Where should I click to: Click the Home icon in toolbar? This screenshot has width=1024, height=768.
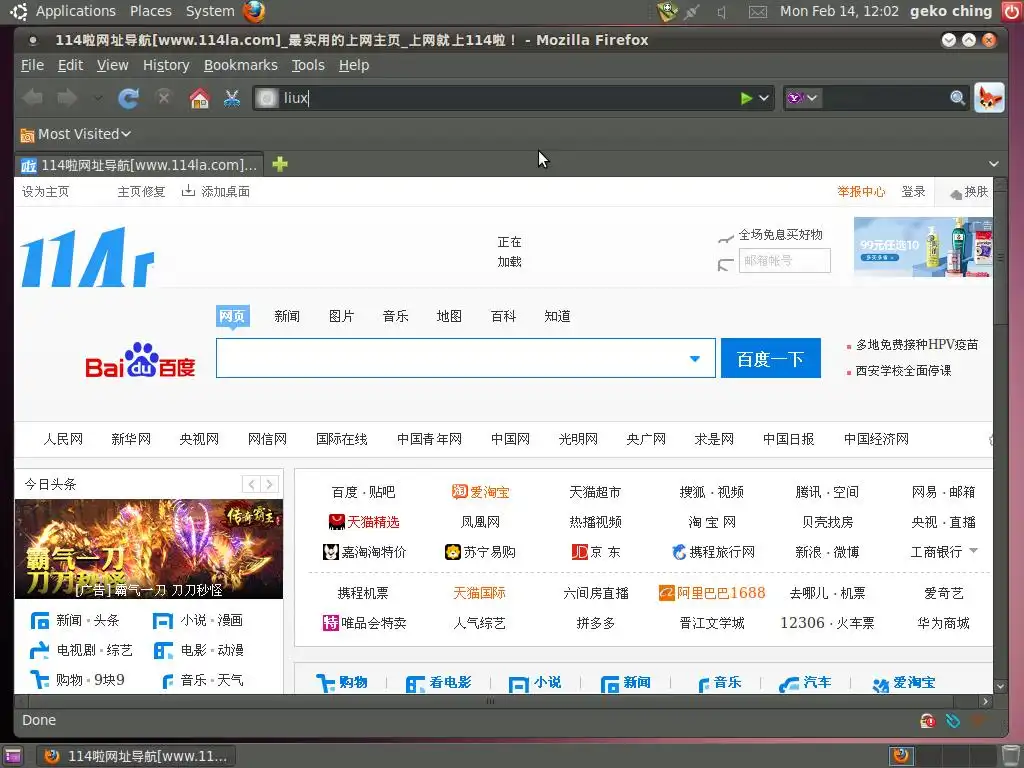pos(199,98)
